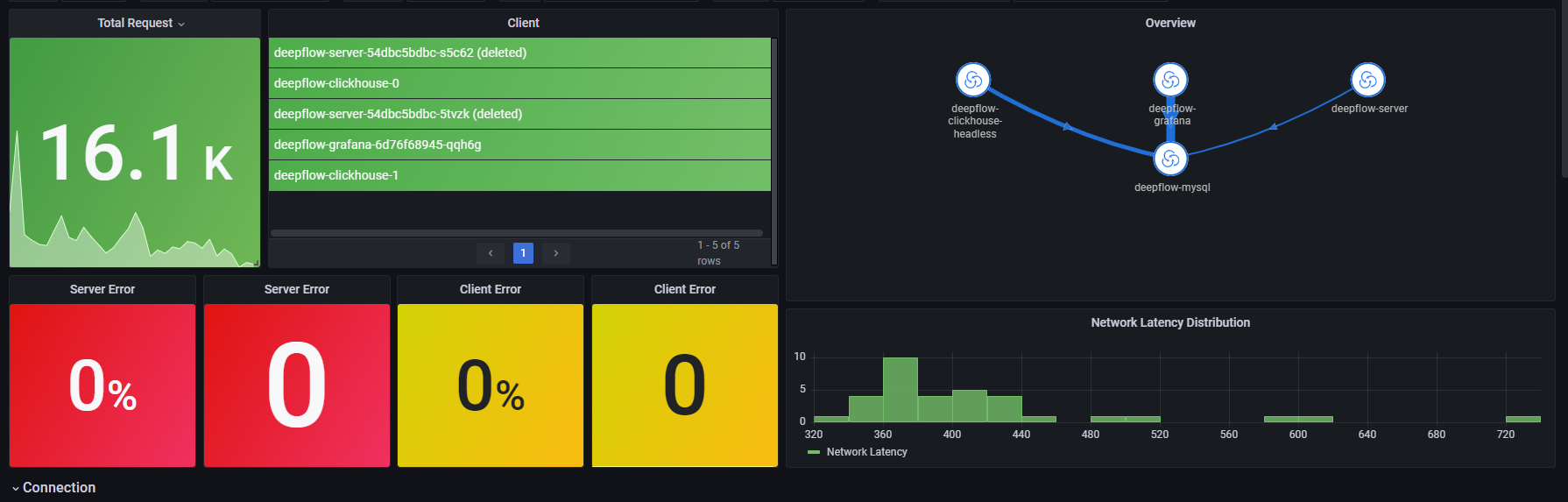Collapse the Connection row
Viewport: 1568px width, 502px height.
pos(53,487)
